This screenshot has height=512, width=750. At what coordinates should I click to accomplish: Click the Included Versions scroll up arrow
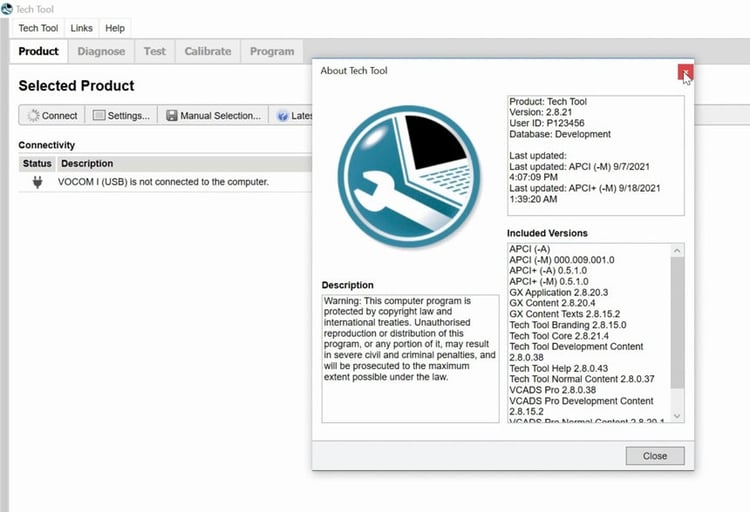tap(677, 250)
